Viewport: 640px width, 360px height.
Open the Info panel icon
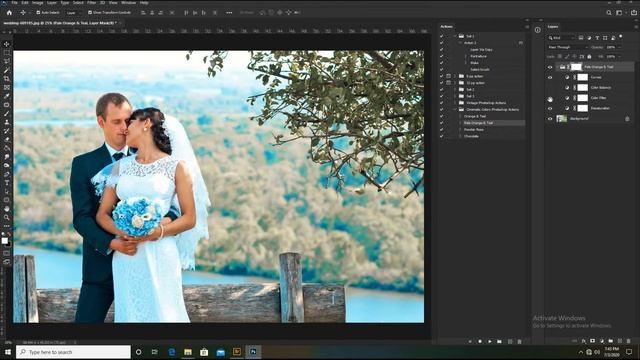(538, 30)
